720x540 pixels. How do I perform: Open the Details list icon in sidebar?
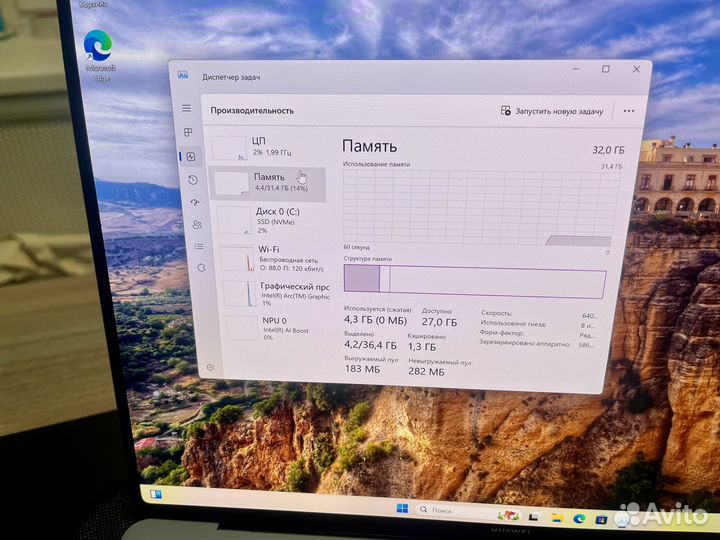coord(199,247)
